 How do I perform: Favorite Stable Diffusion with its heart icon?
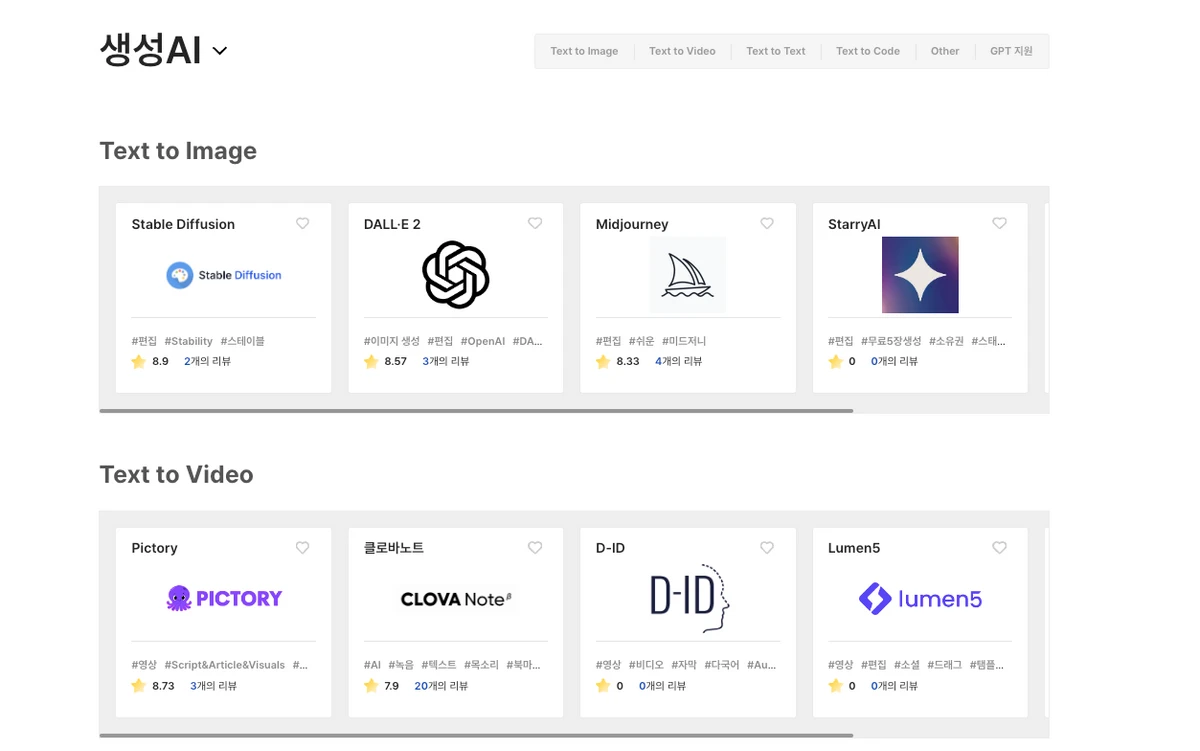click(x=303, y=224)
